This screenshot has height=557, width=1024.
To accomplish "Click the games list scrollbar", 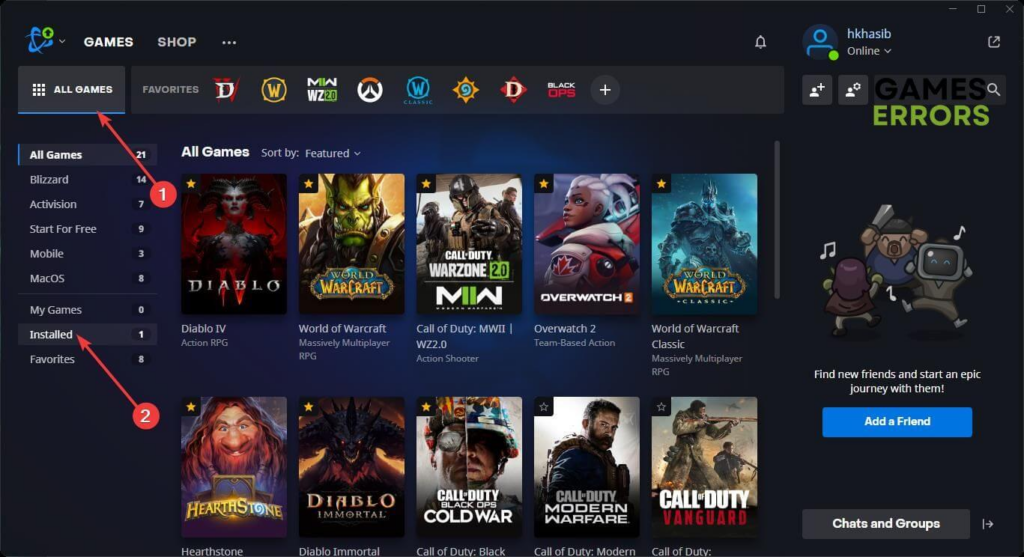I will (776, 219).
